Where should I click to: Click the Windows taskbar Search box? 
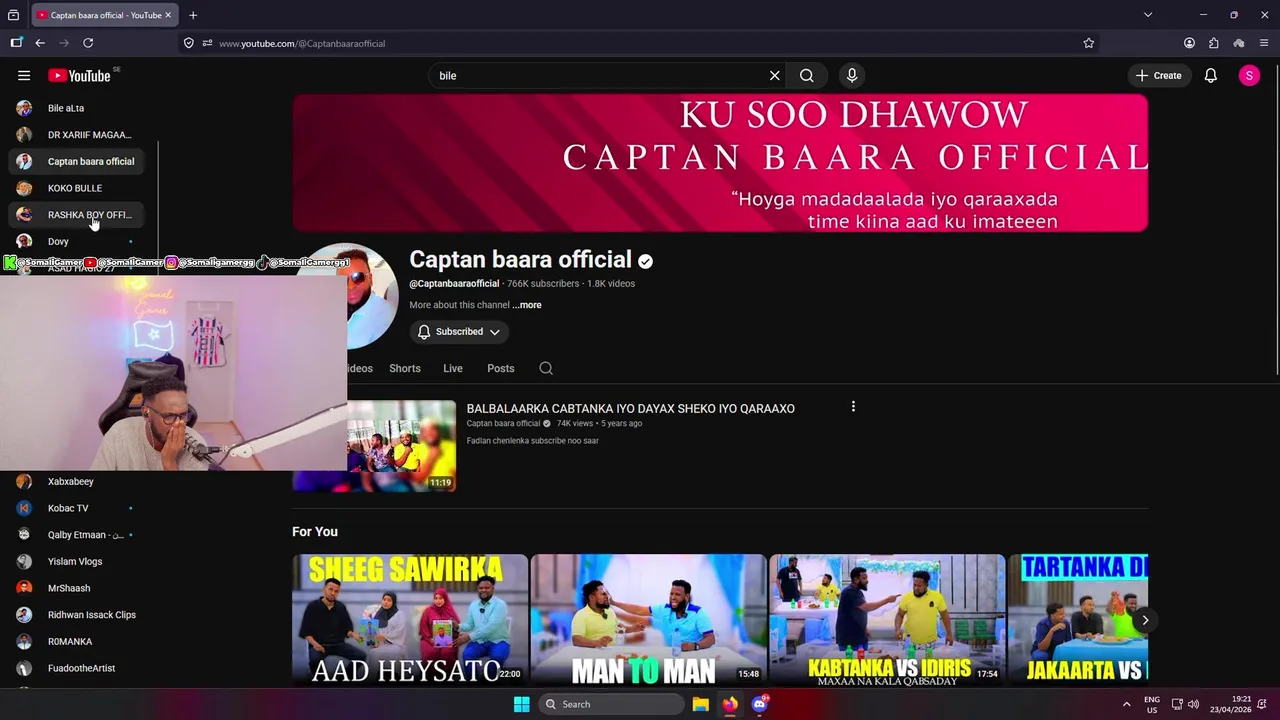(611, 704)
